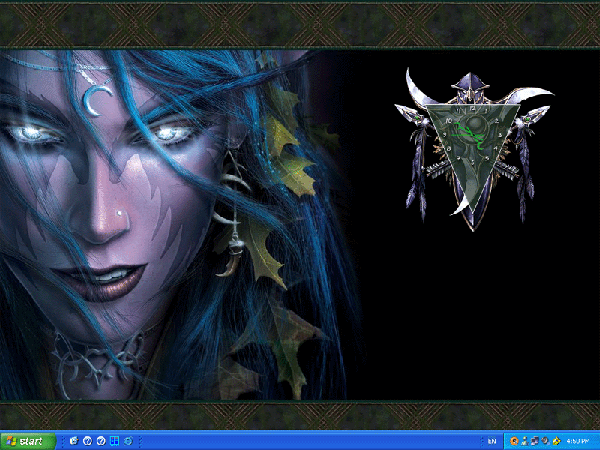Screen dimensions: 600x450
Task: Click the Night Elf shield clock widget
Action: 474,149
